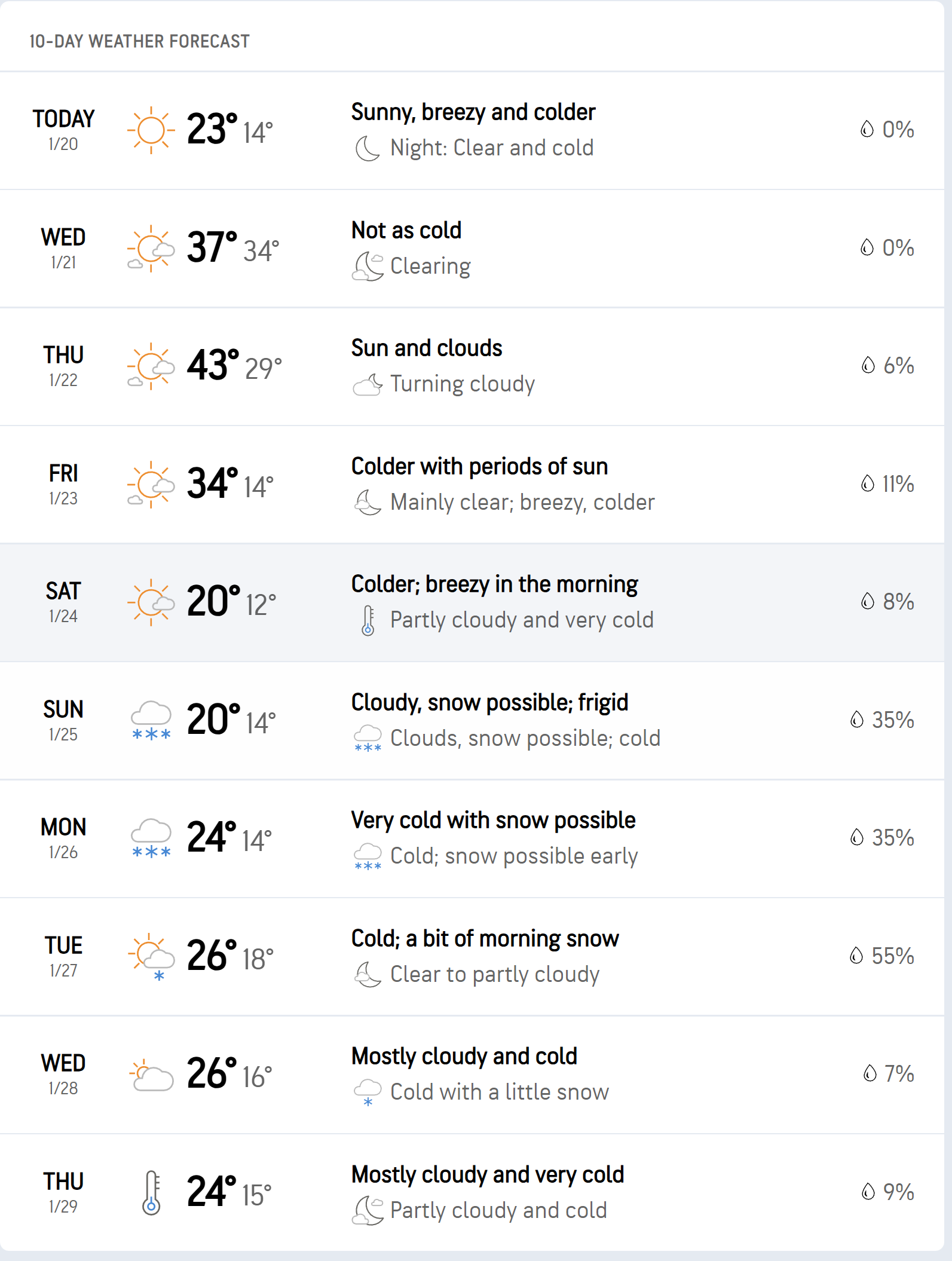This screenshot has width=952, height=1261.
Task: Click the thermometer icon for Thursday 1/29
Action: (151, 1192)
